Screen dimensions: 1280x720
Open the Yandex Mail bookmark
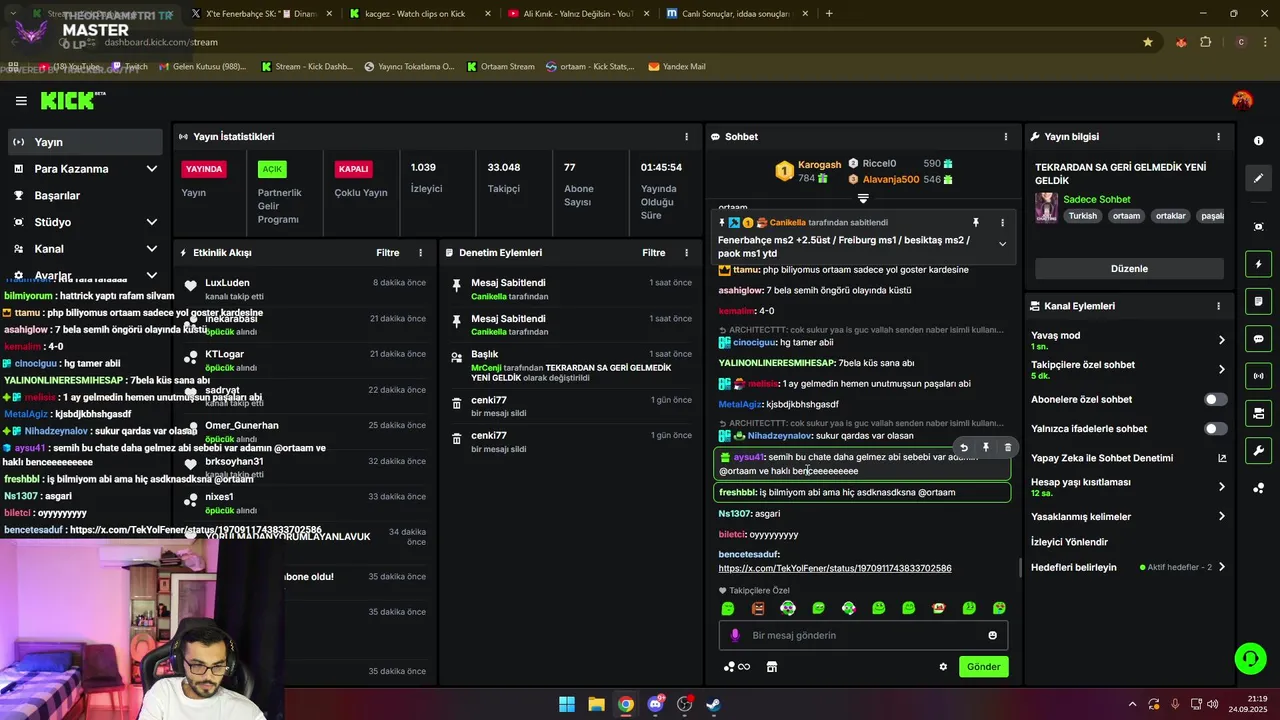pos(677,67)
